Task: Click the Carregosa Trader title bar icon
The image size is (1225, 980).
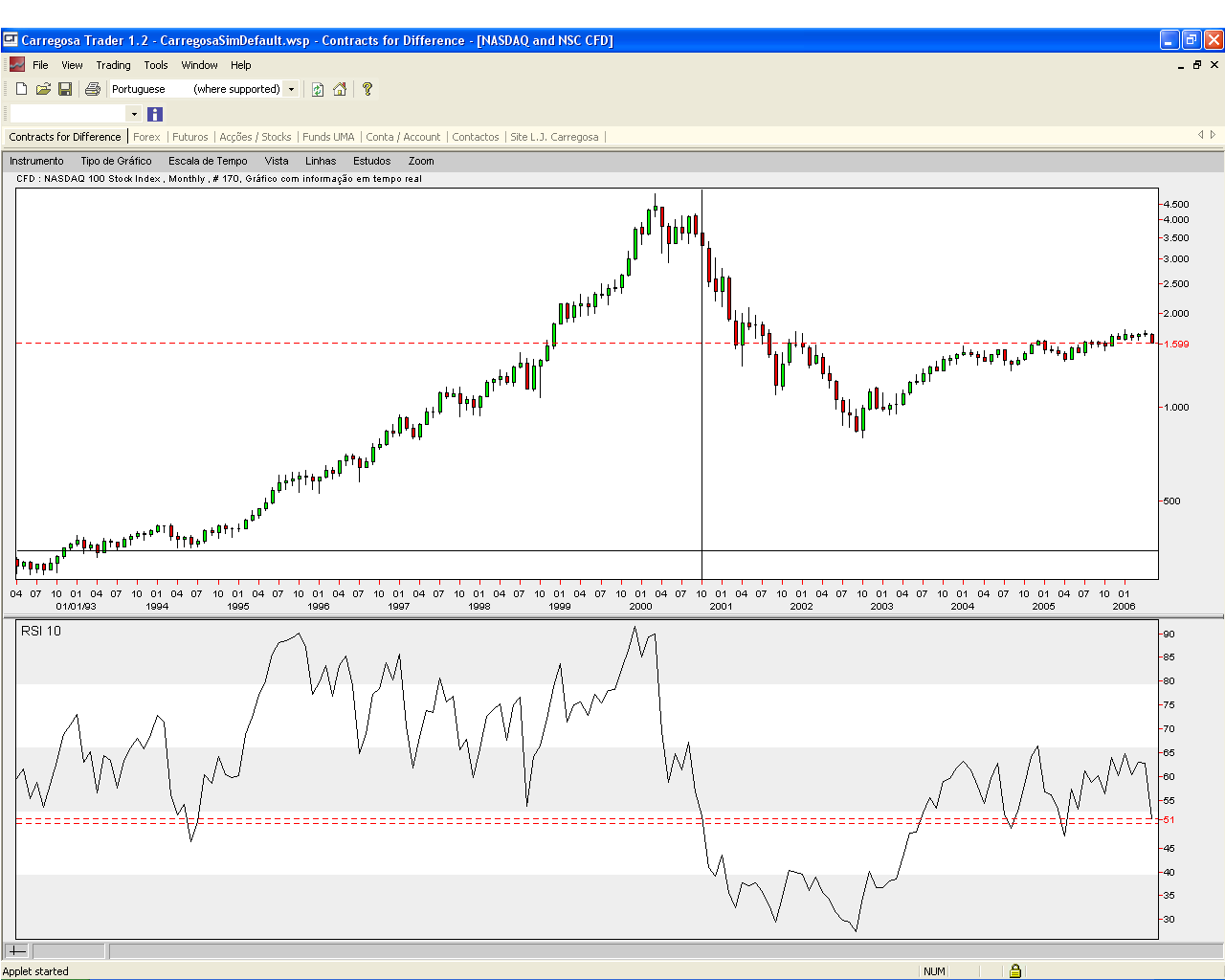Action: point(11,40)
